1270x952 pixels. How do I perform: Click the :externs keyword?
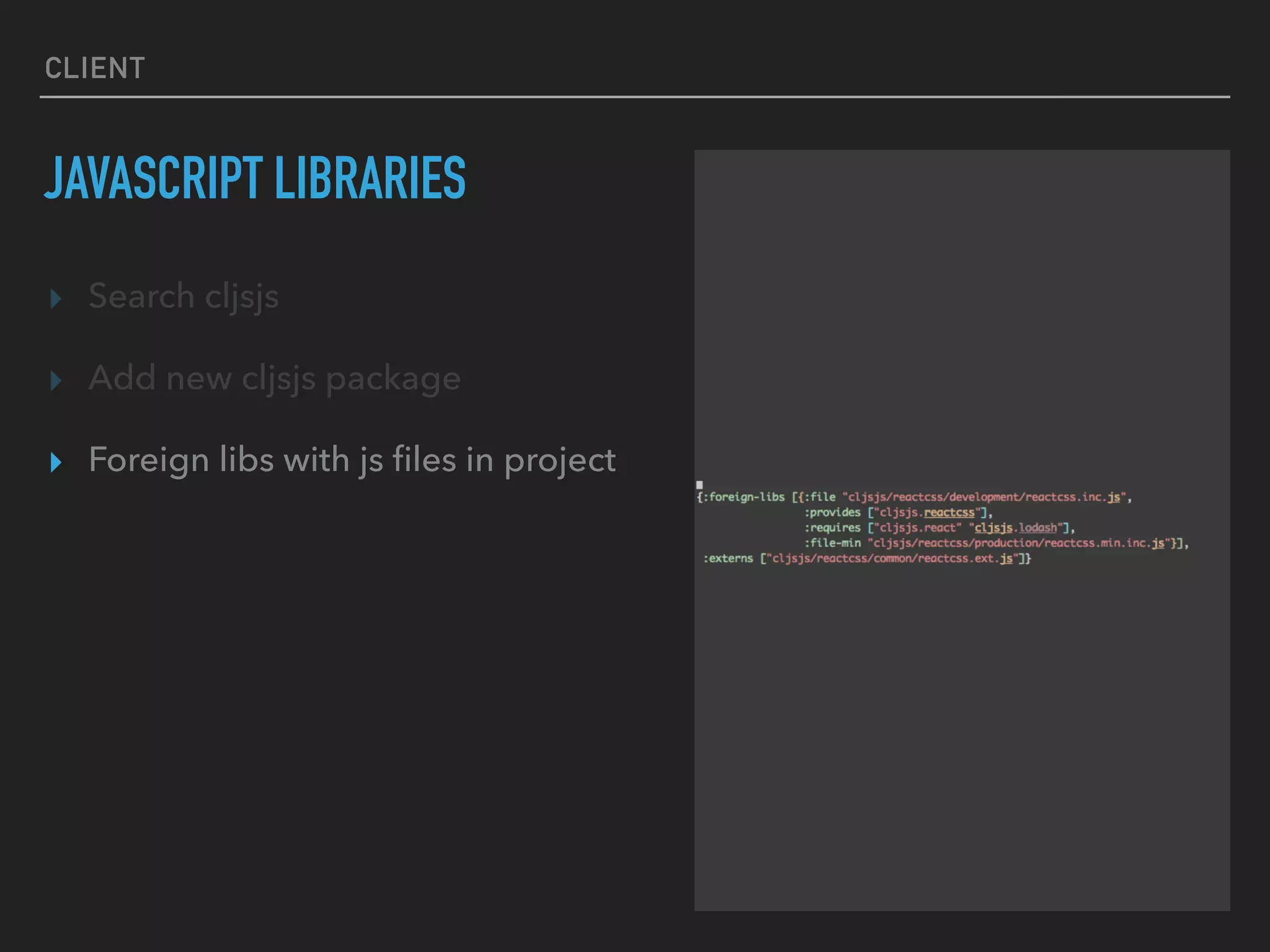click(728, 558)
